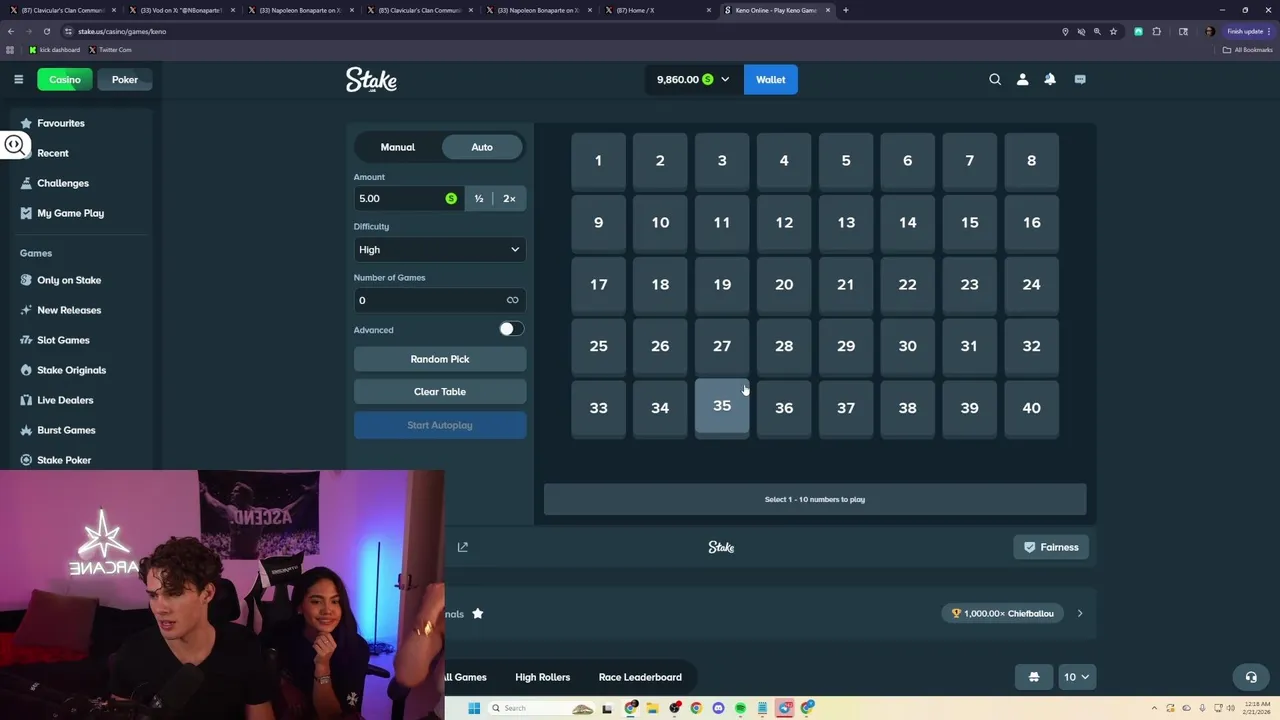
Task: Reload the page in browser
Action: pos(46,31)
